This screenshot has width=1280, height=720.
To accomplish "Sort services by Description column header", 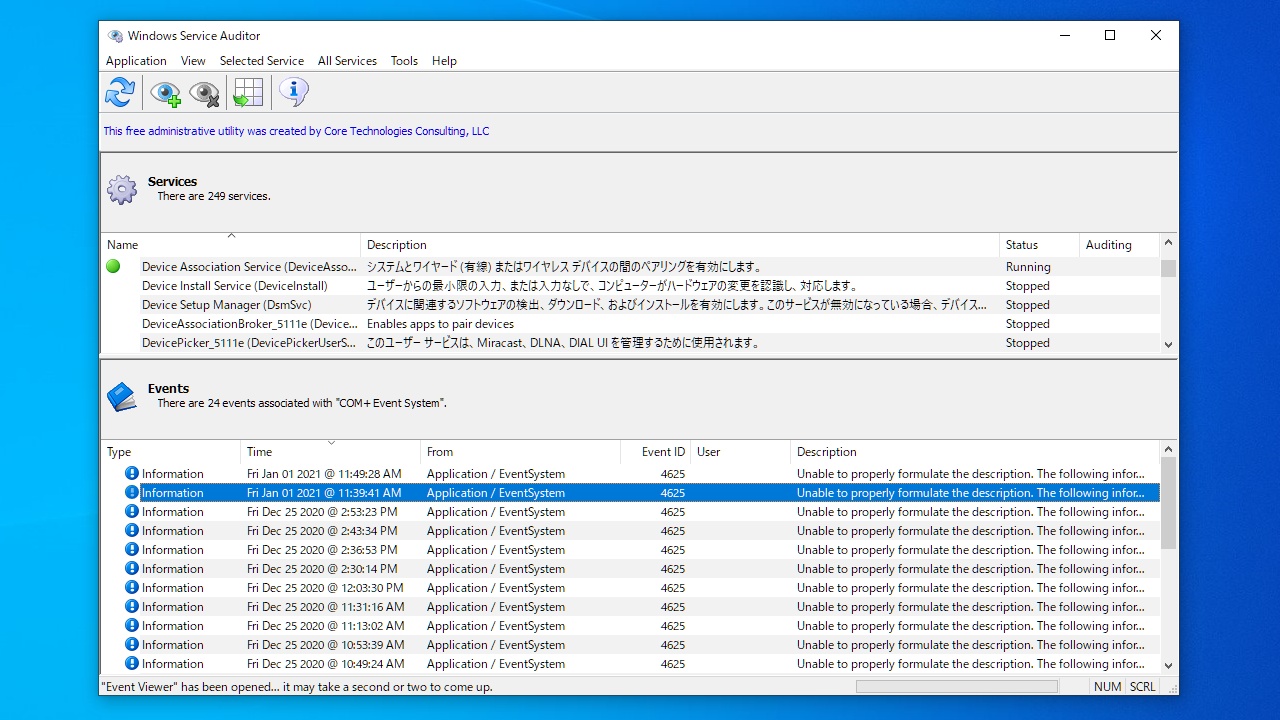I will (x=680, y=245).
